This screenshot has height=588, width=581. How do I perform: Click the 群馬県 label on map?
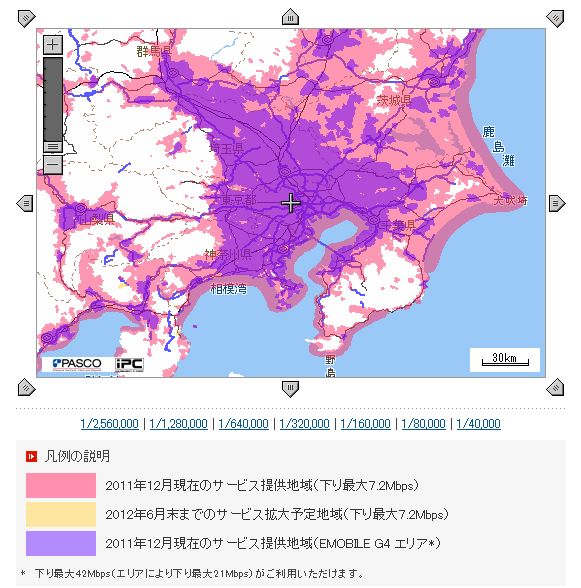154,51
